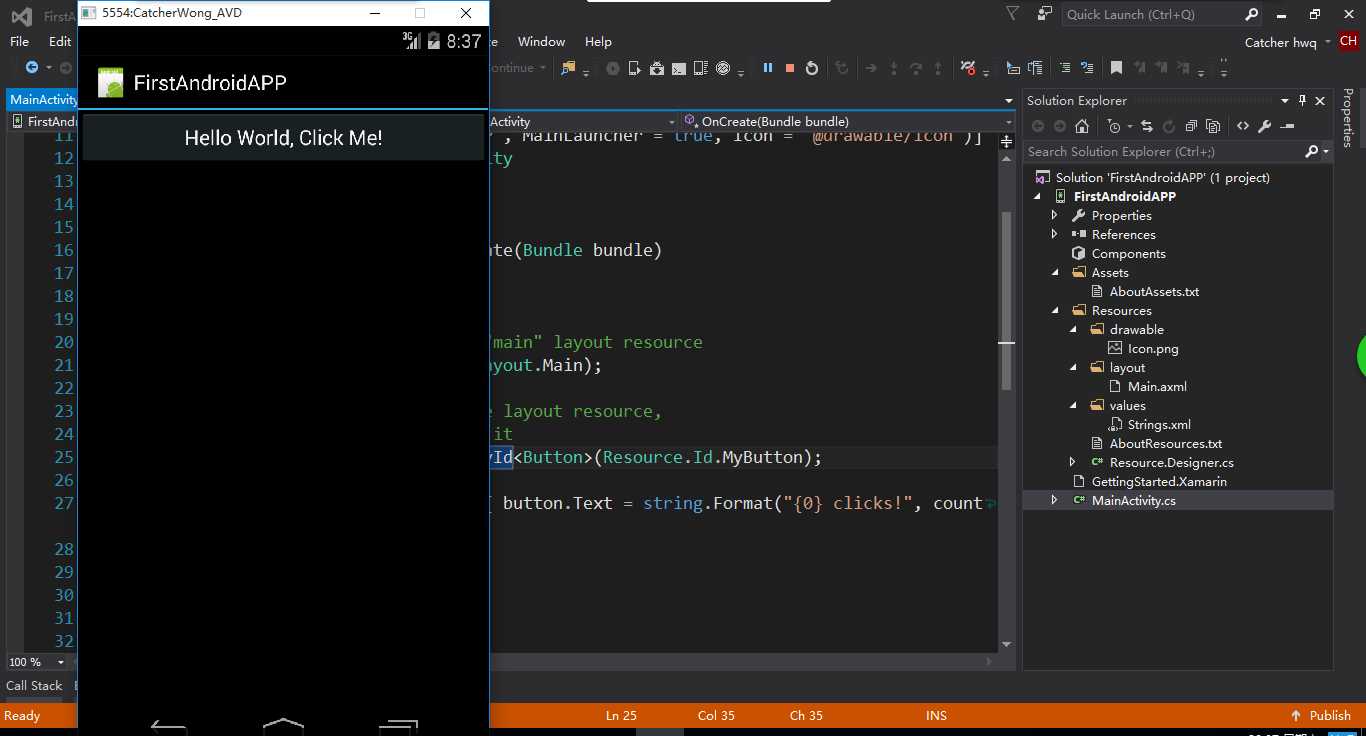Image resolution: width=1366 pixels, height=736 pixels.
Task: Click the Navigate Backward blue arrow
Action: click(x=32, y=68)
